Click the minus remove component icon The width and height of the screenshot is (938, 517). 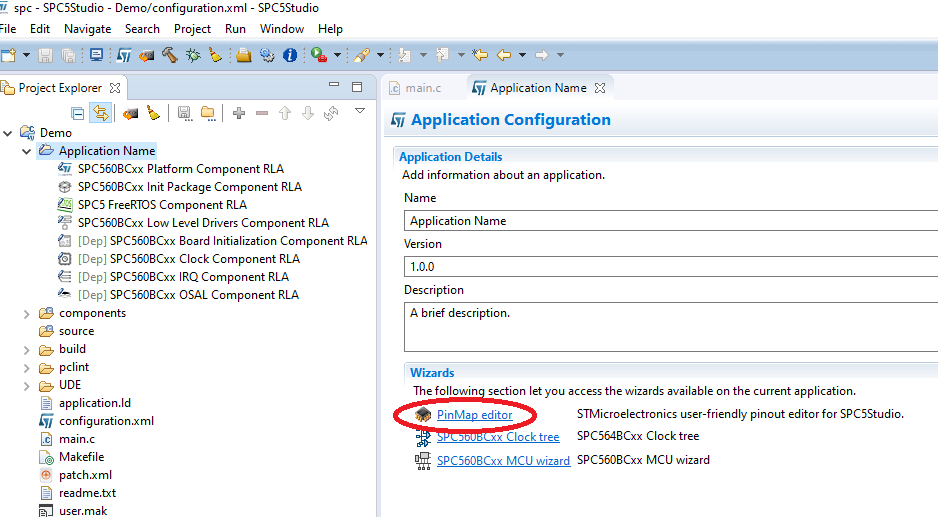(x=262, y=113)
